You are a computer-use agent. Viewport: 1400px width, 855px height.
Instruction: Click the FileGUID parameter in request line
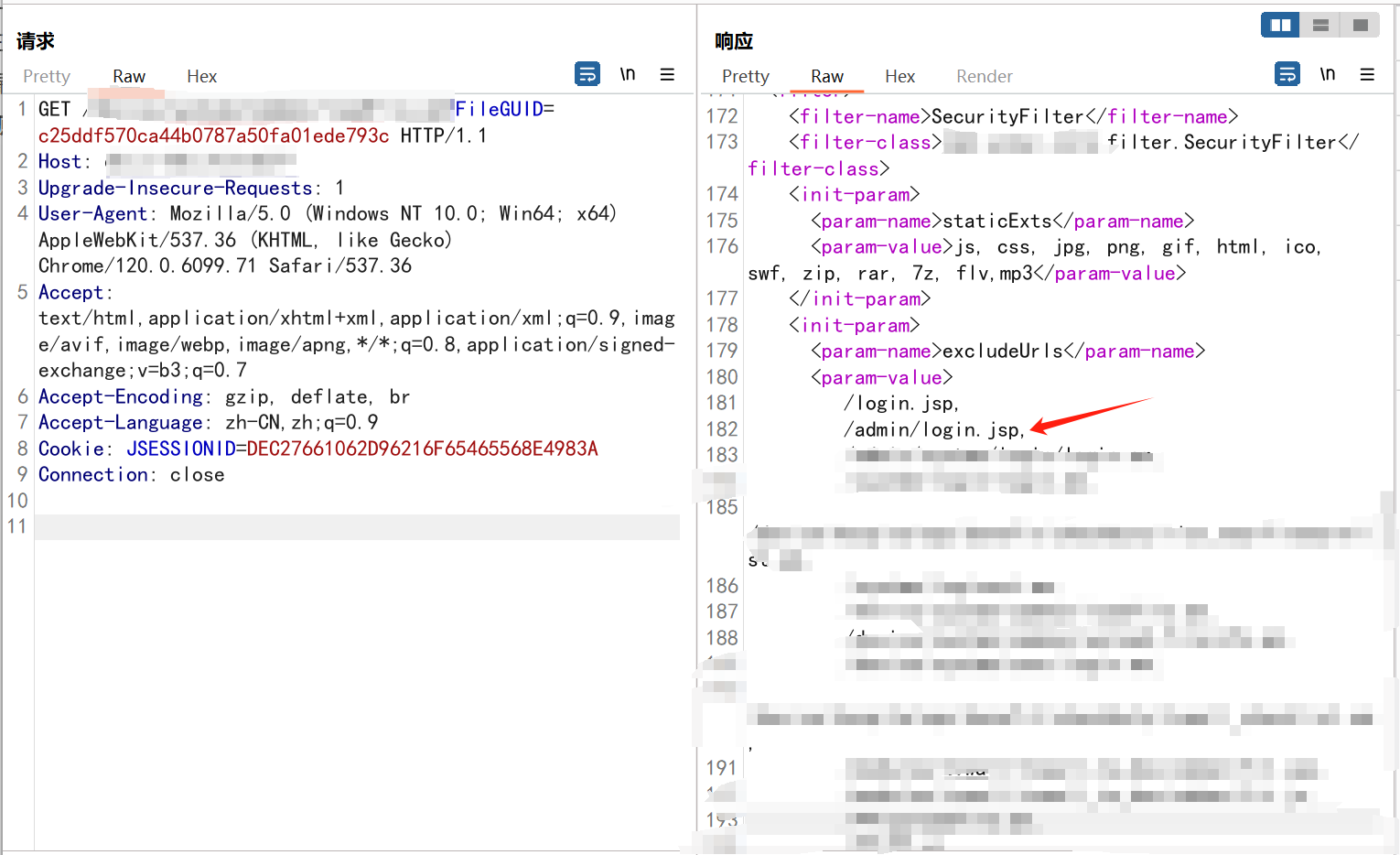499,110
